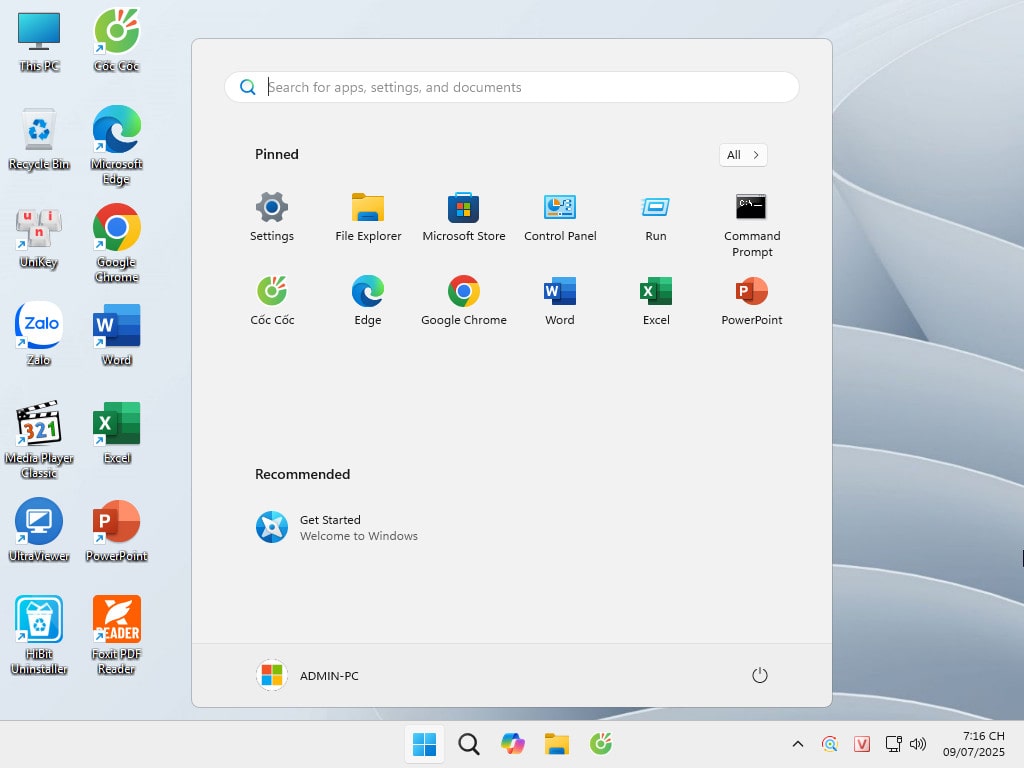Select the Zalo desktop shortcut
The width and height of the screenshot is (1024, 768).
[x=39, y=334]
